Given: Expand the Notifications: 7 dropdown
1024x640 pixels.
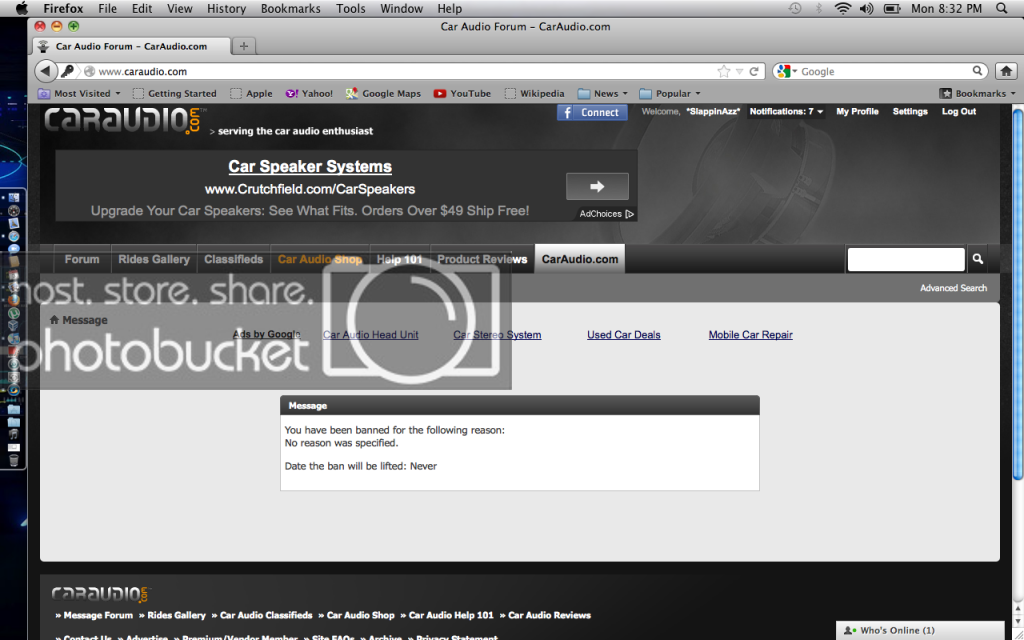Looking at the screenshot, I should tap(786, 112).
